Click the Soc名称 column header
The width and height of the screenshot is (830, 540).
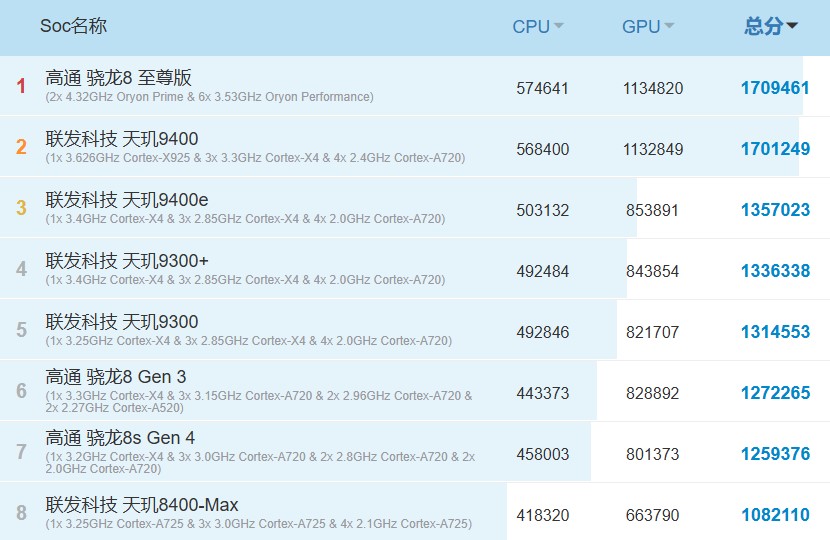(x=74, y=25)
